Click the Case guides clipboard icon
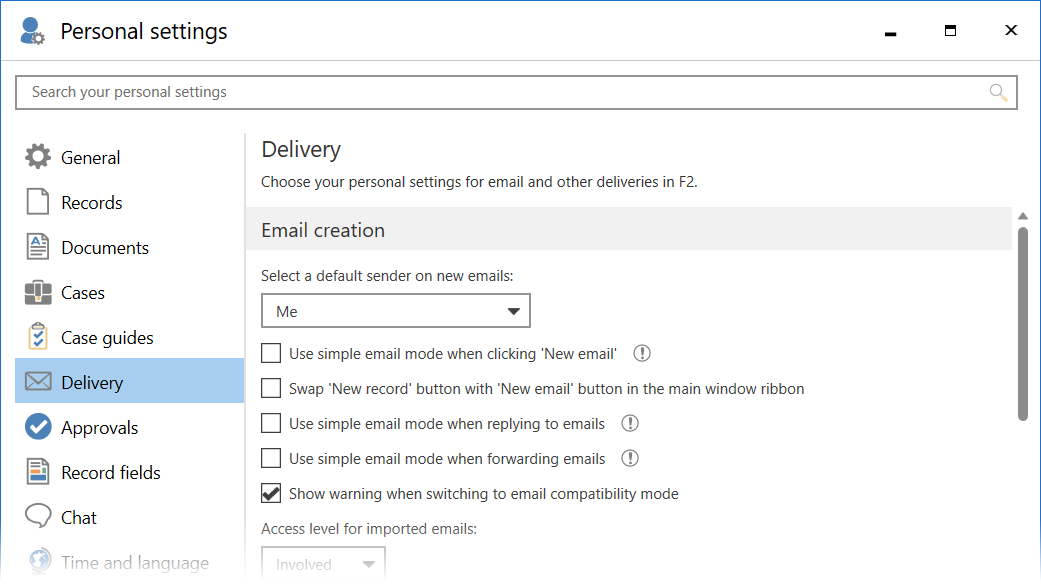 click(38, 337)
